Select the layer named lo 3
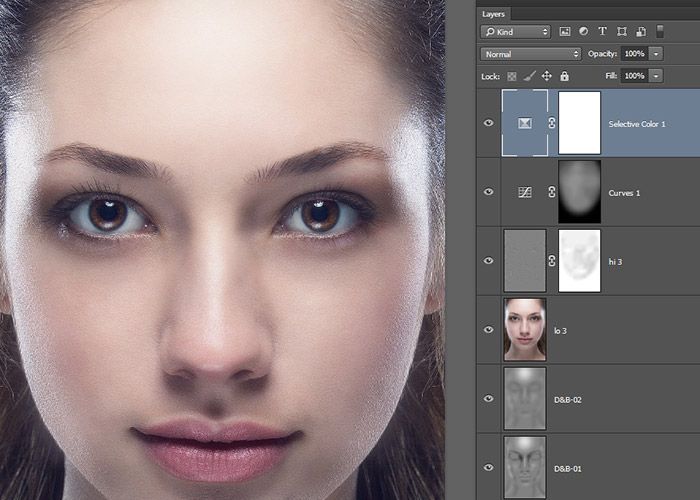 [560, 331]
